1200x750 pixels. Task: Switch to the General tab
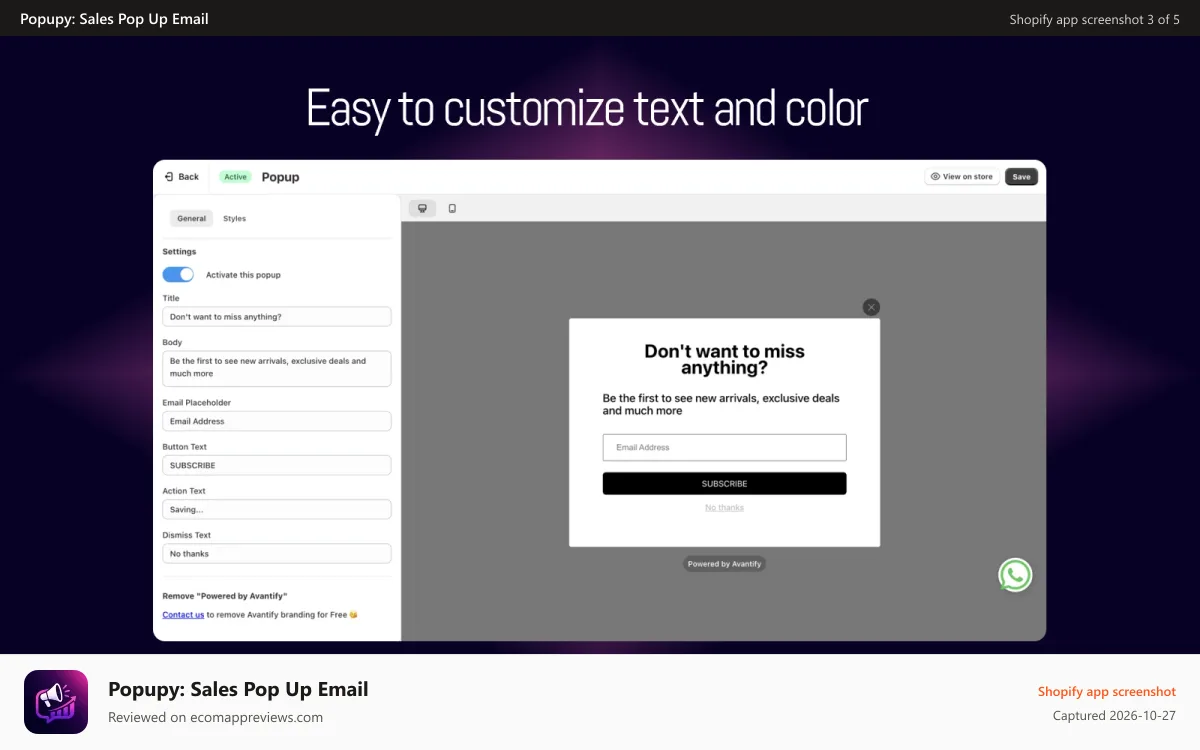(191, 218)
